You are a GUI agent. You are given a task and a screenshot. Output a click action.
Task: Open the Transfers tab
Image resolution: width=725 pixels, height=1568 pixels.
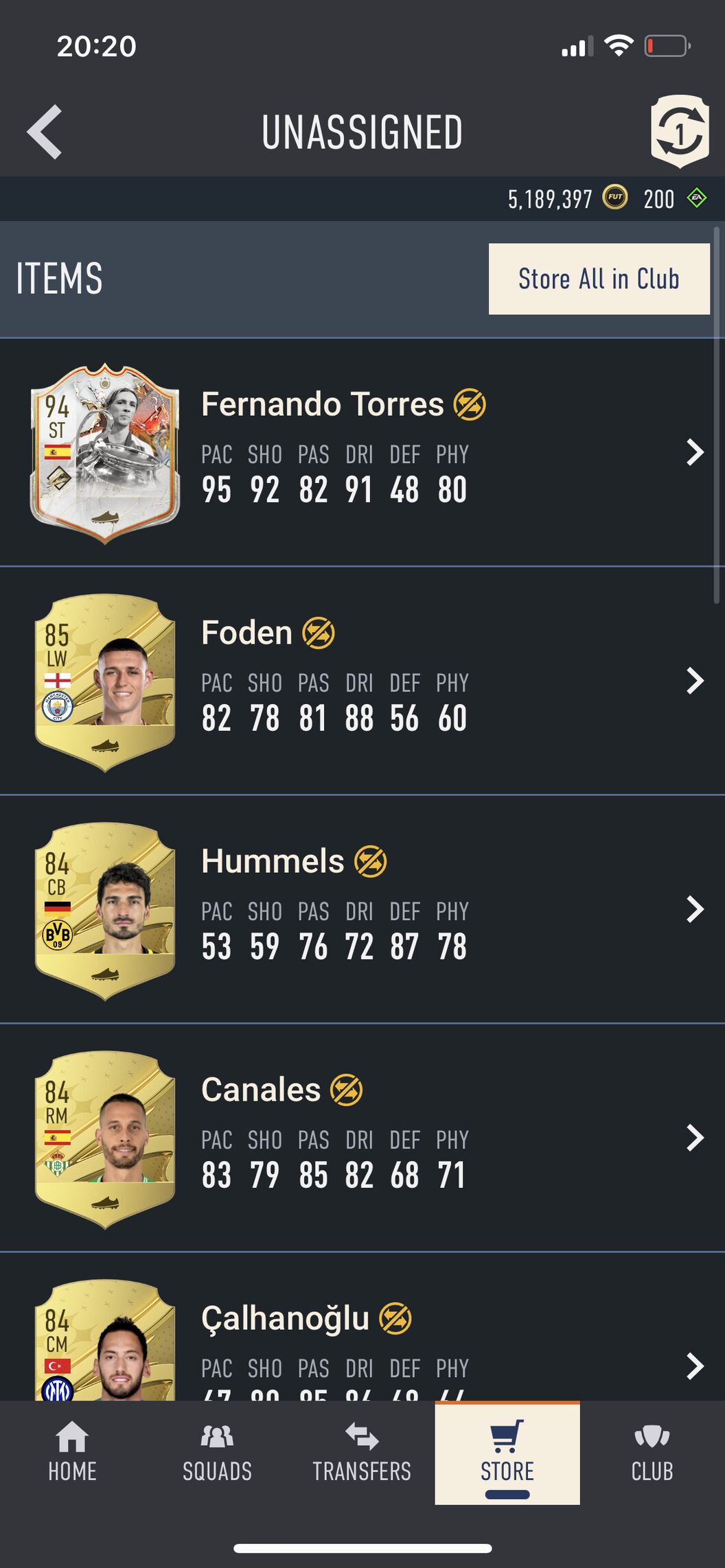pos(362,1452)
